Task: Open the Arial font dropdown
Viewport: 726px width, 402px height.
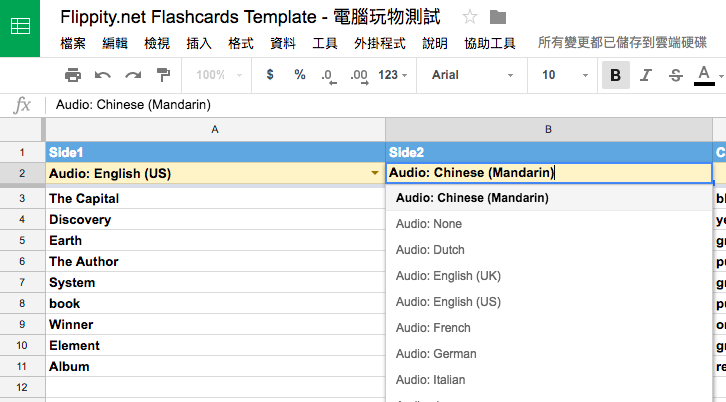Action: pyautogui.click(x=470, y=75)
